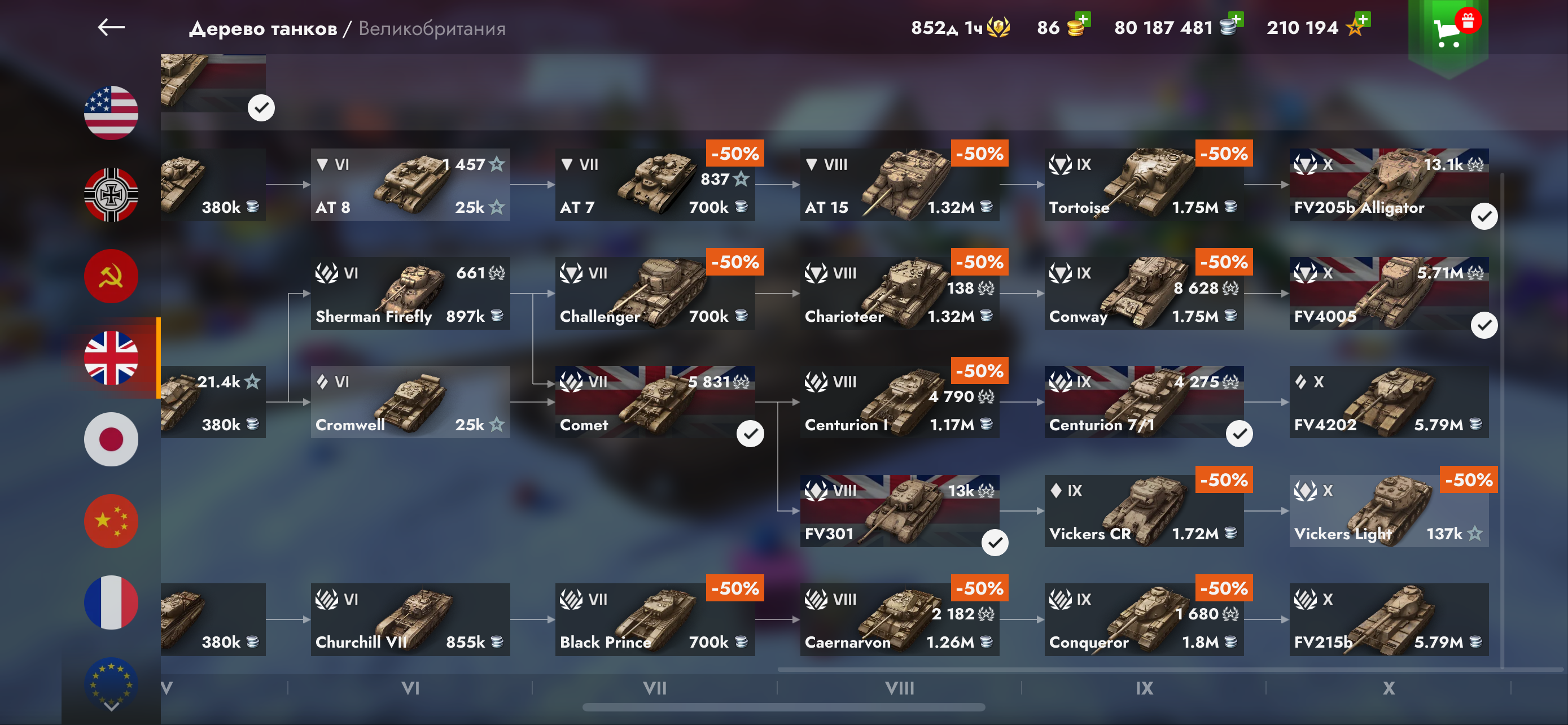Open the Vickers Light tank card

click(x=1389, y=511)
